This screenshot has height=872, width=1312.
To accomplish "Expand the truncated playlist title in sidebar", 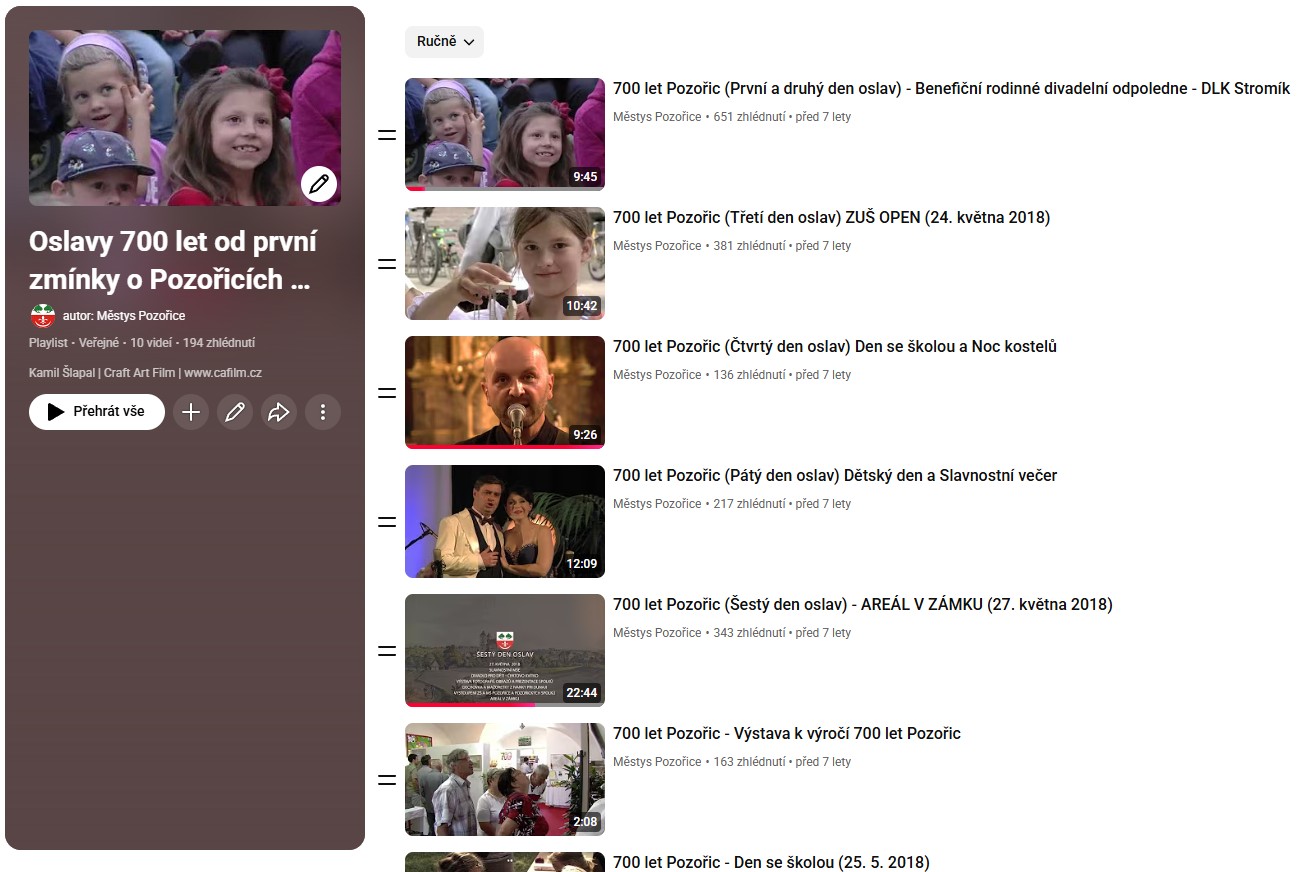I will point(172,261).
